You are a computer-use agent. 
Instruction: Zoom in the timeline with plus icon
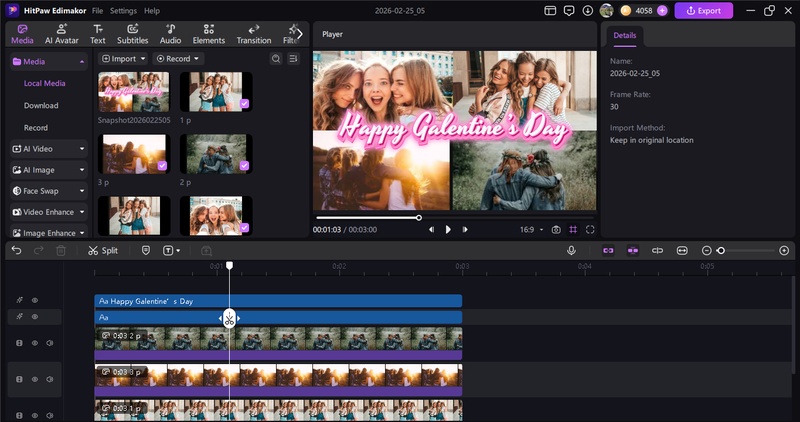[x=784, y=251]
